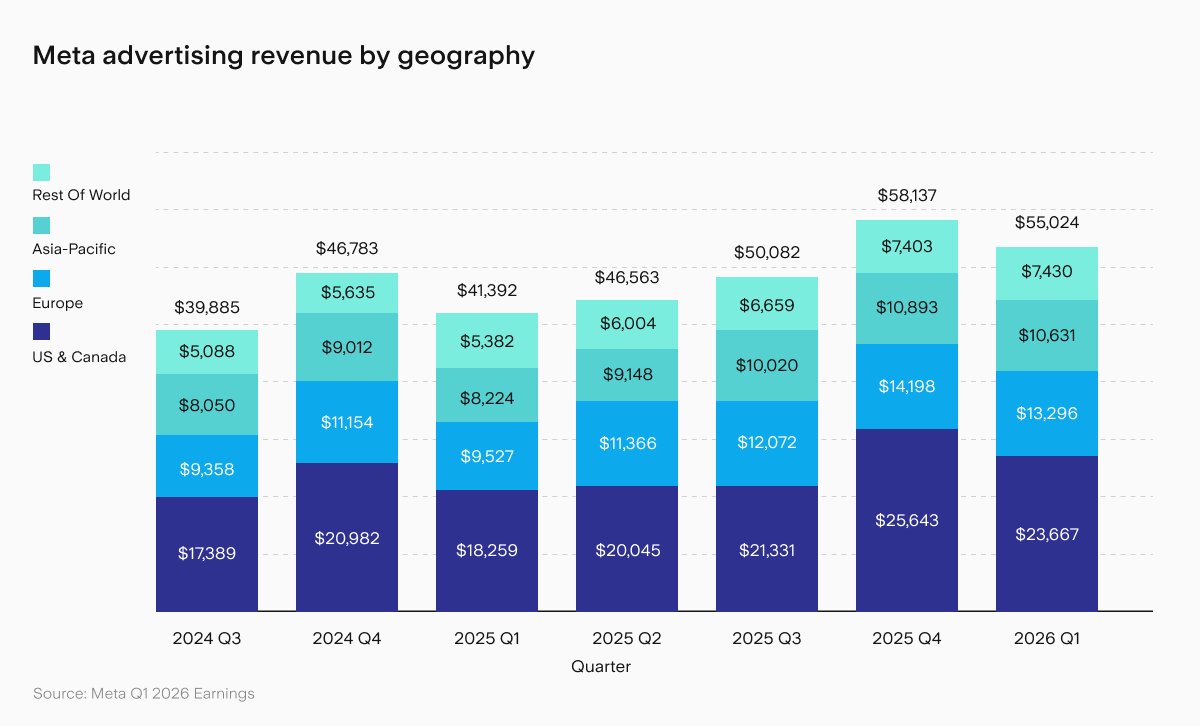Screen dimensions: 1200x726
Task: Select the $8,224 Asia-Pacific bar segment
Action: pyautogui.click(x=487, y=395)
